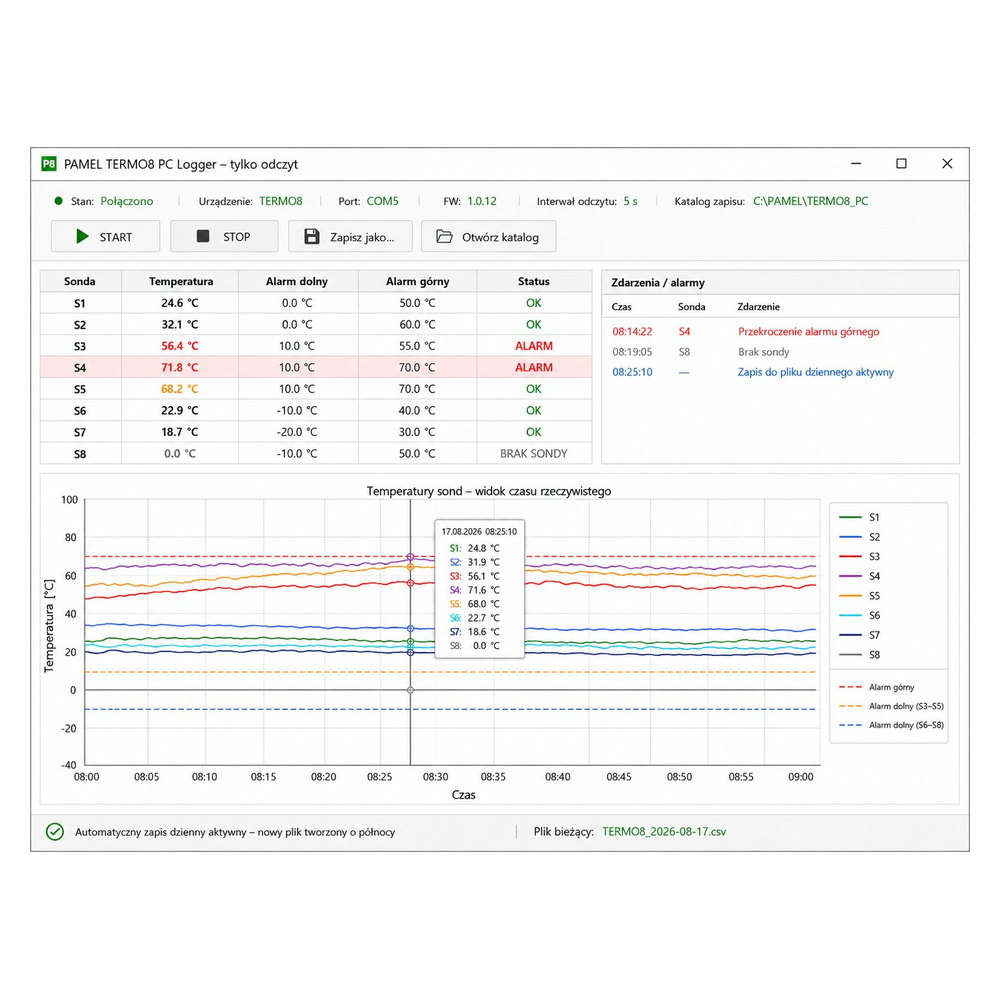Image resolution: width=1000 pixels, height=1000 pixels.
Task: Click the P8 application logo icon
Action: [x=49, y=164]
